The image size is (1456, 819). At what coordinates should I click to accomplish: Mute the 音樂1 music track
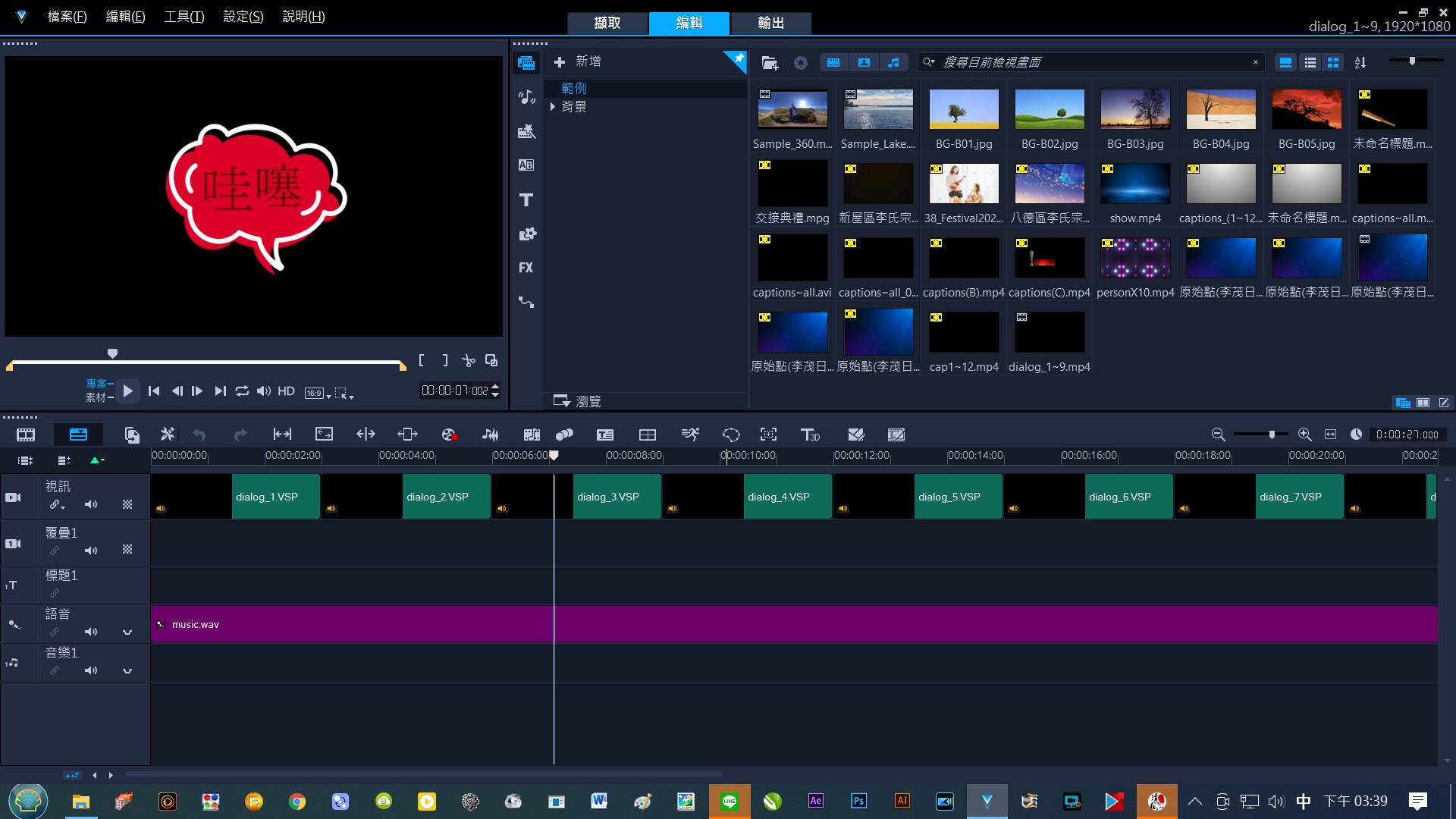(91, 670)
